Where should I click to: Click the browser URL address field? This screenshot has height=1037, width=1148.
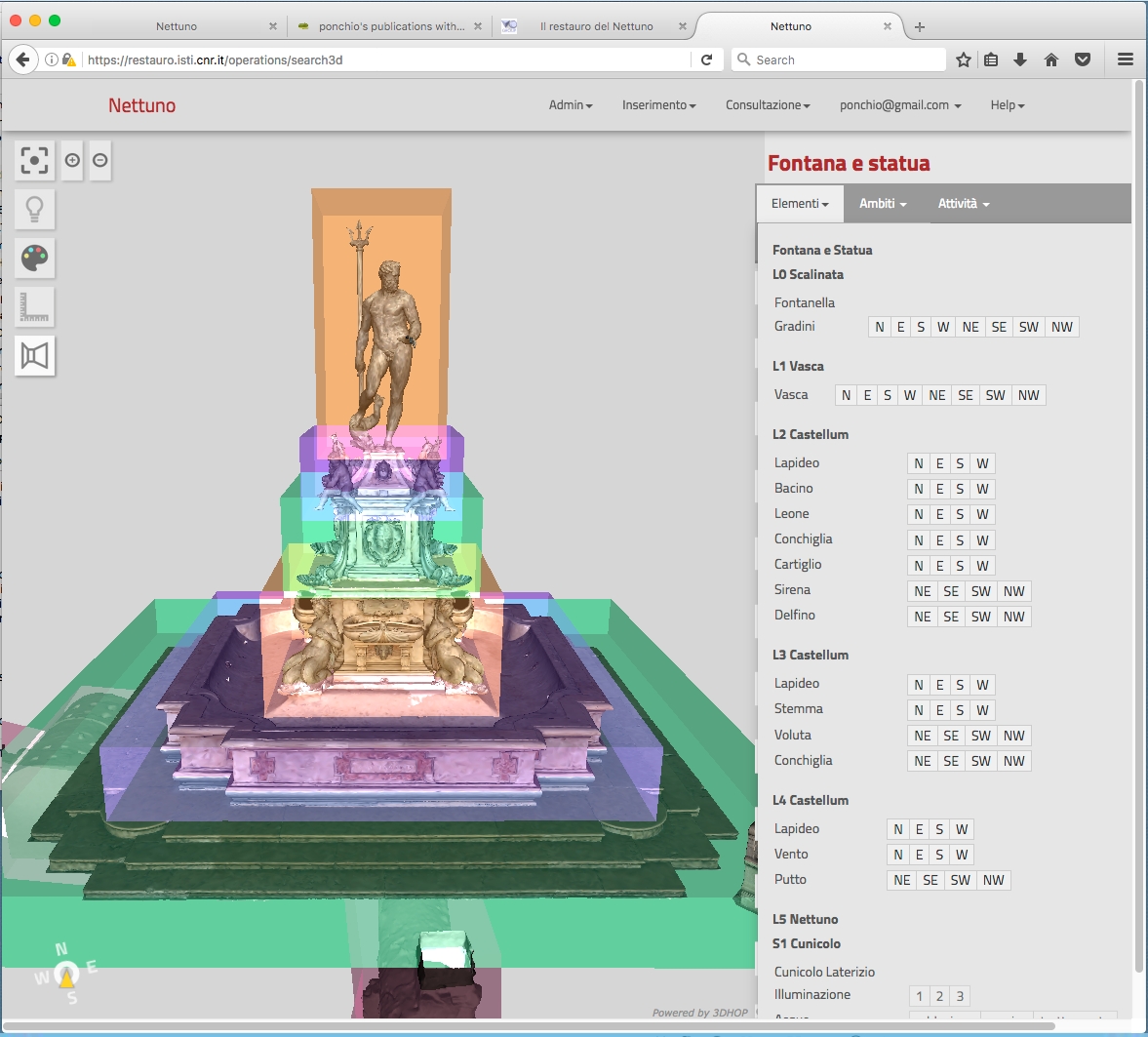pos(388,60)
